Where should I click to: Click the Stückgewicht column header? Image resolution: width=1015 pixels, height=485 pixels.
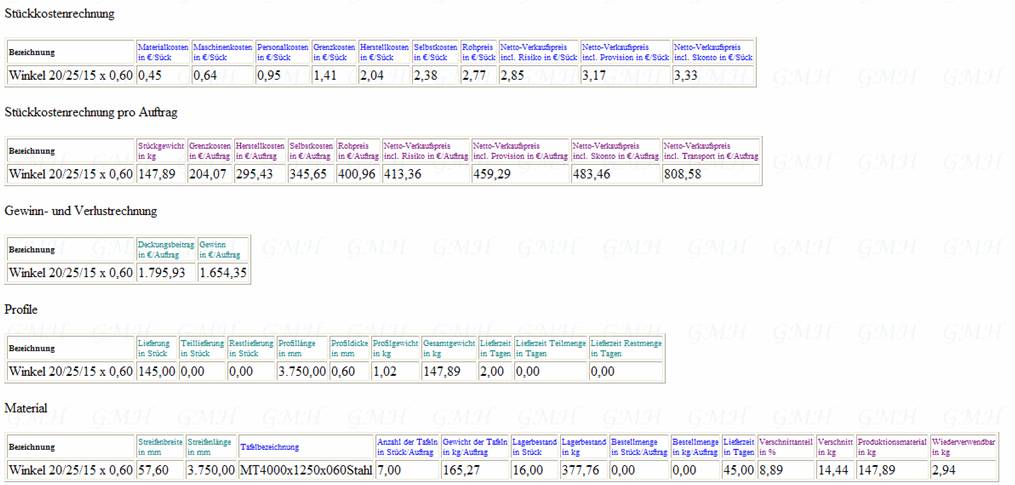[161, 151]
